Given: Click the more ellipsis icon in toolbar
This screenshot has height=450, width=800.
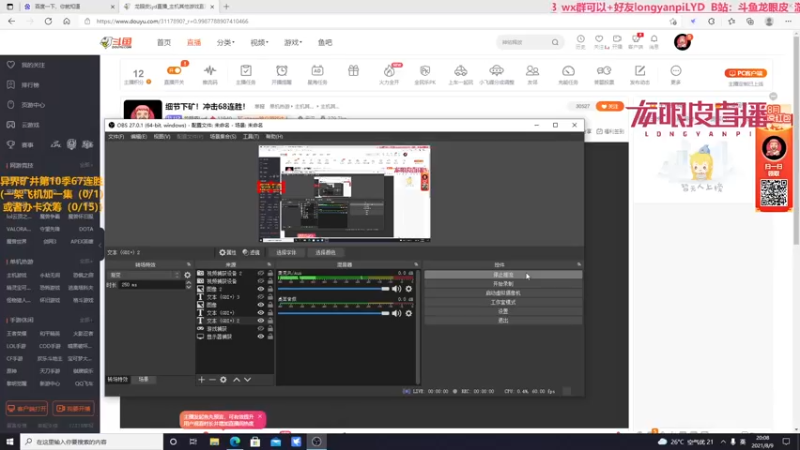Looking at the screenshot, I should click(x=676, y=71).
